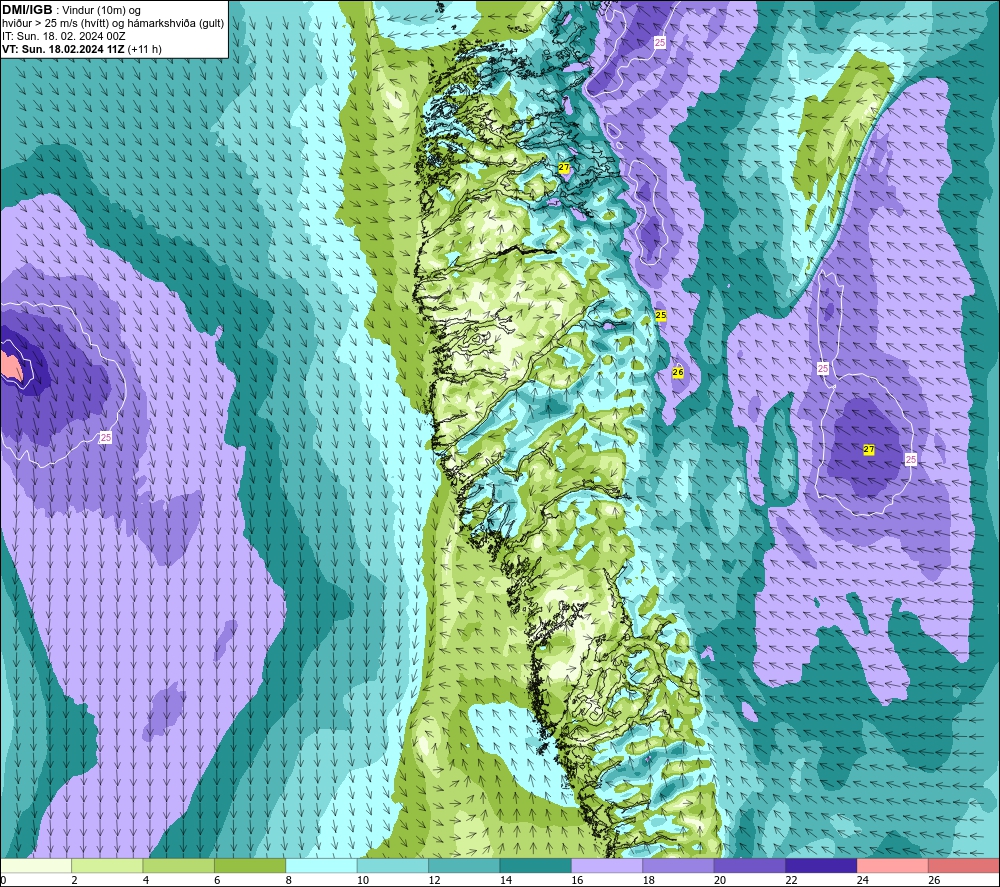Image resolution: width=1000 pixels, height=887 pixels.
Task: Click the yellow gust label '26' on the map
Action: point(678,372)
